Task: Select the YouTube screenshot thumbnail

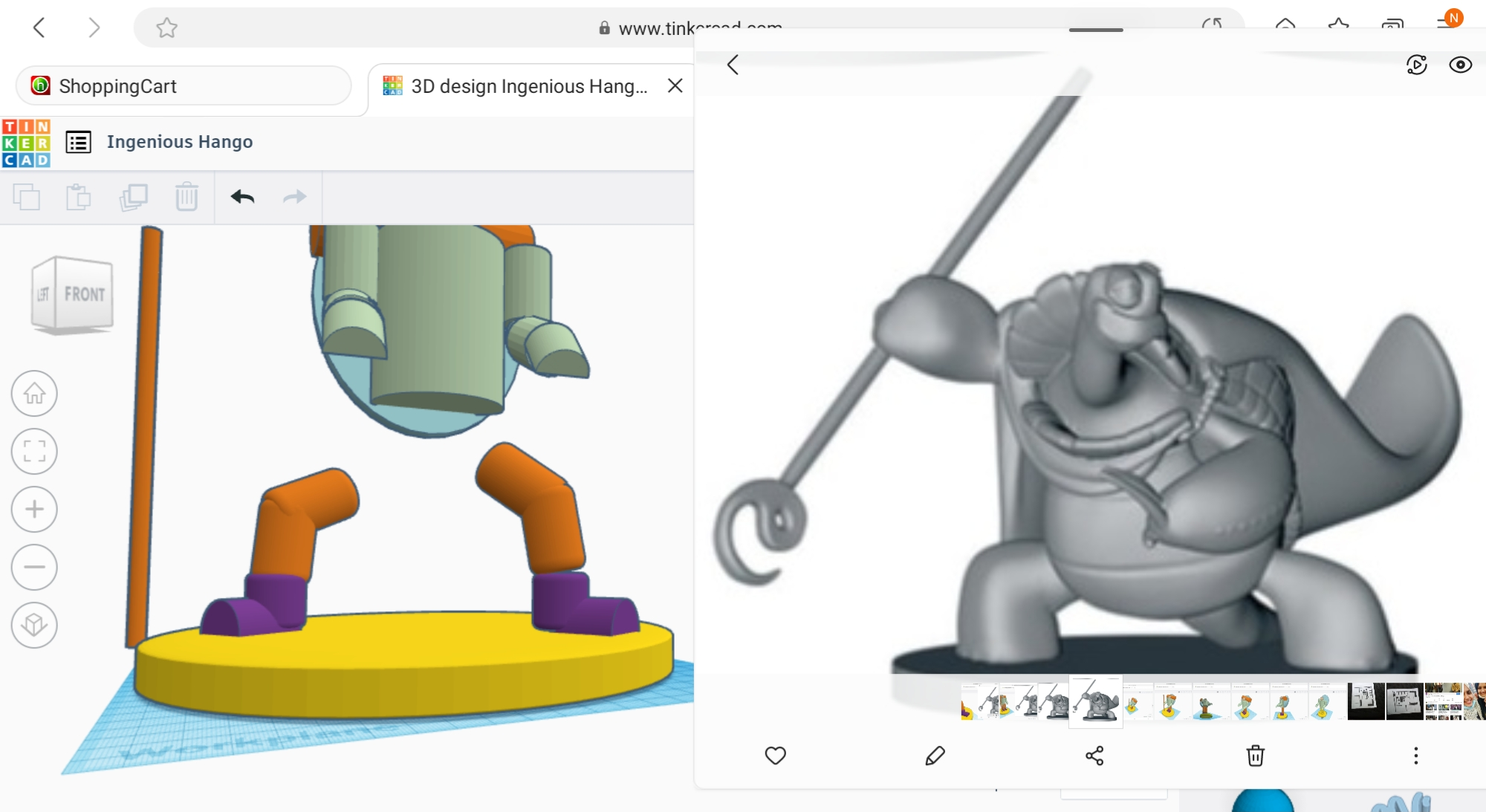Action: [1443, 702]
